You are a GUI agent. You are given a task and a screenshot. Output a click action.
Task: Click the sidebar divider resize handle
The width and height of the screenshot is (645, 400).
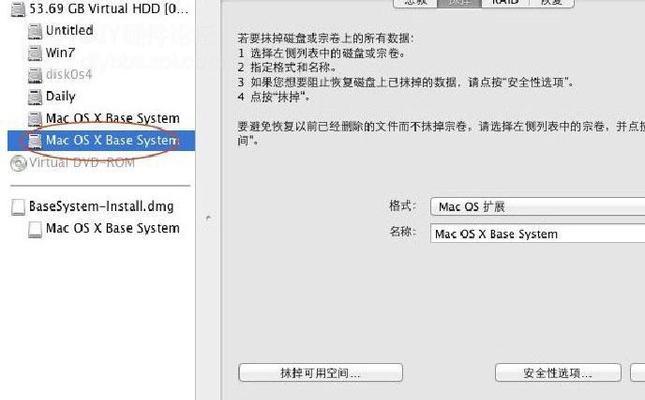(x=208, y=218)
